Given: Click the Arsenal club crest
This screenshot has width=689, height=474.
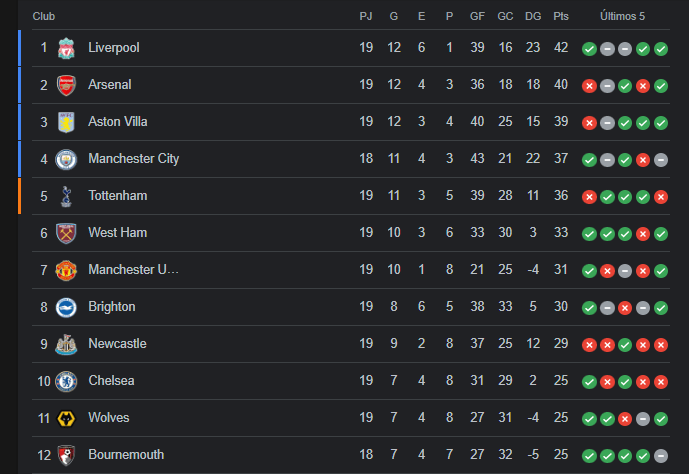Looking at the screenshot, I should pos(66,85).
